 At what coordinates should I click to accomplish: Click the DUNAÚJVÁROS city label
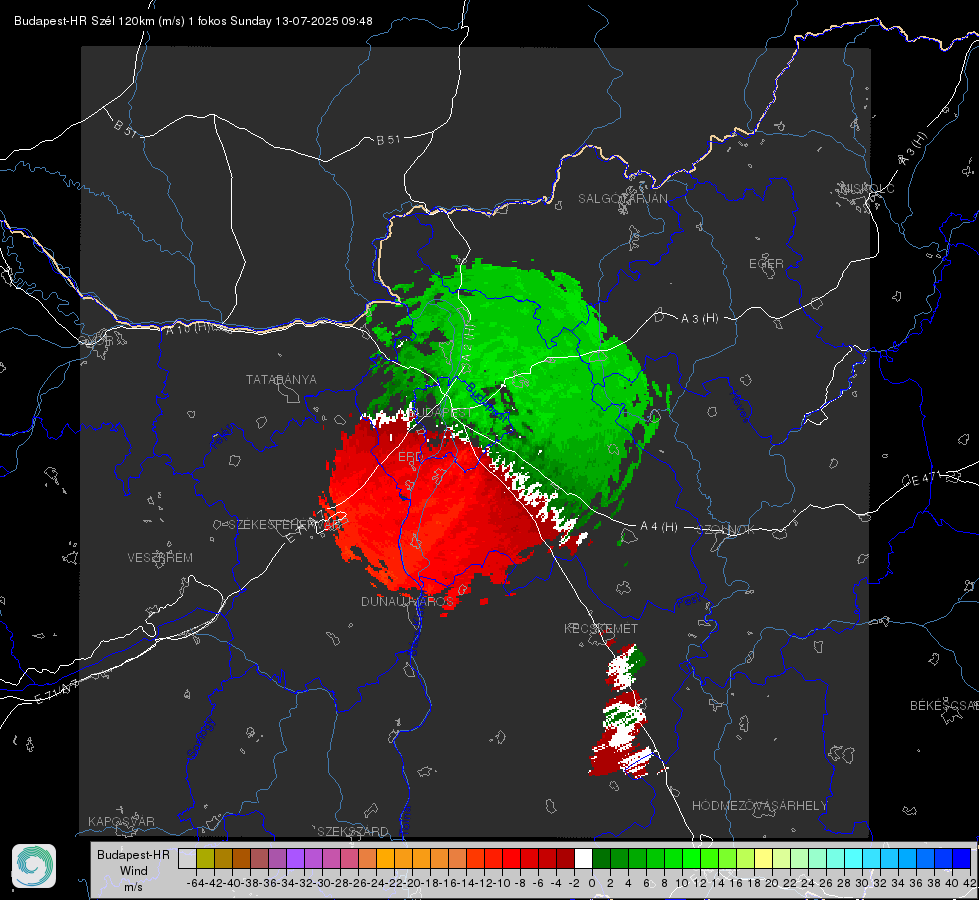(x=408, y=601)
